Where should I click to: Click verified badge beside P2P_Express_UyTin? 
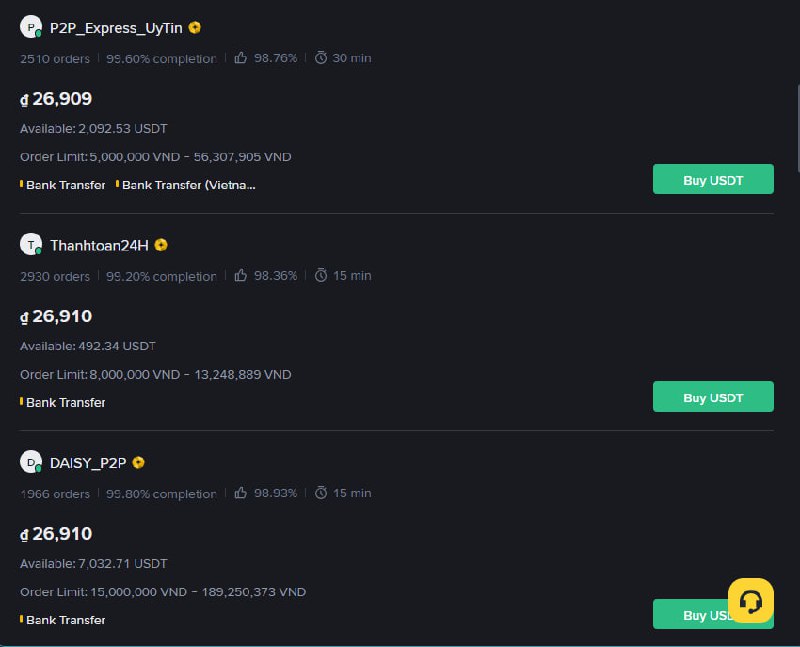[195, 27]
